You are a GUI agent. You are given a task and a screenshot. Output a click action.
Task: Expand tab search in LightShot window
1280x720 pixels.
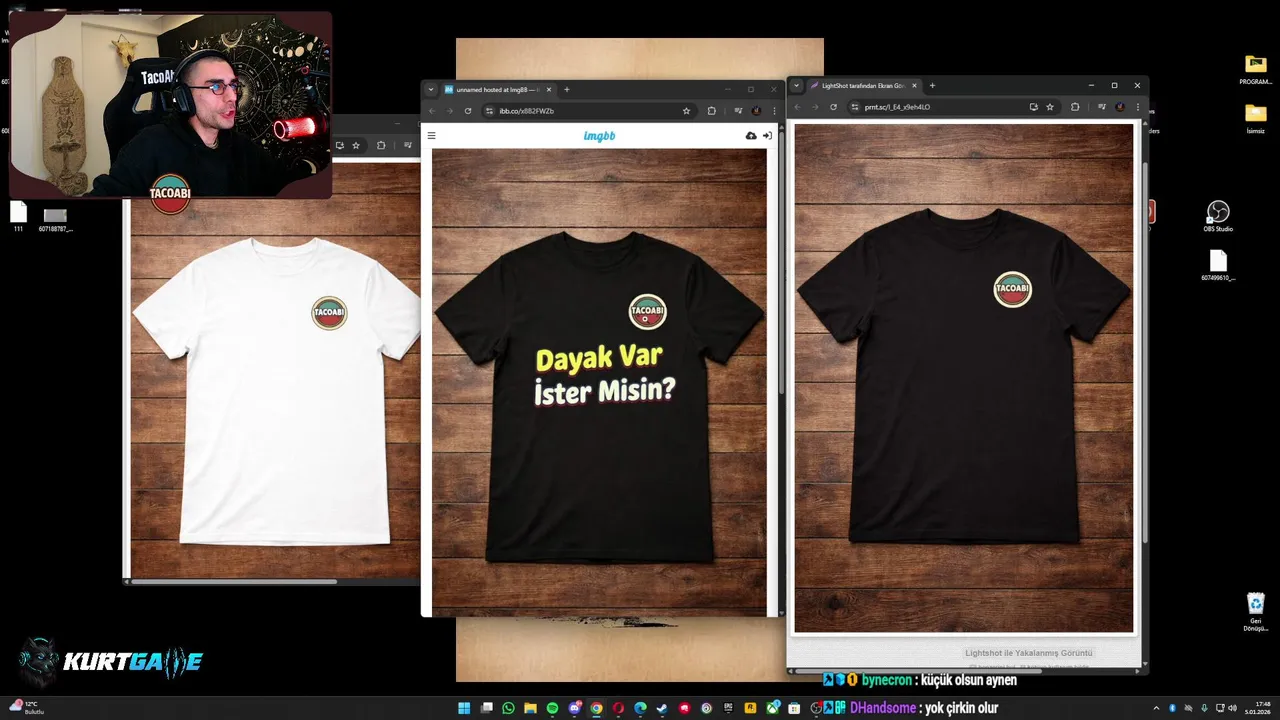tap(797, 86)
